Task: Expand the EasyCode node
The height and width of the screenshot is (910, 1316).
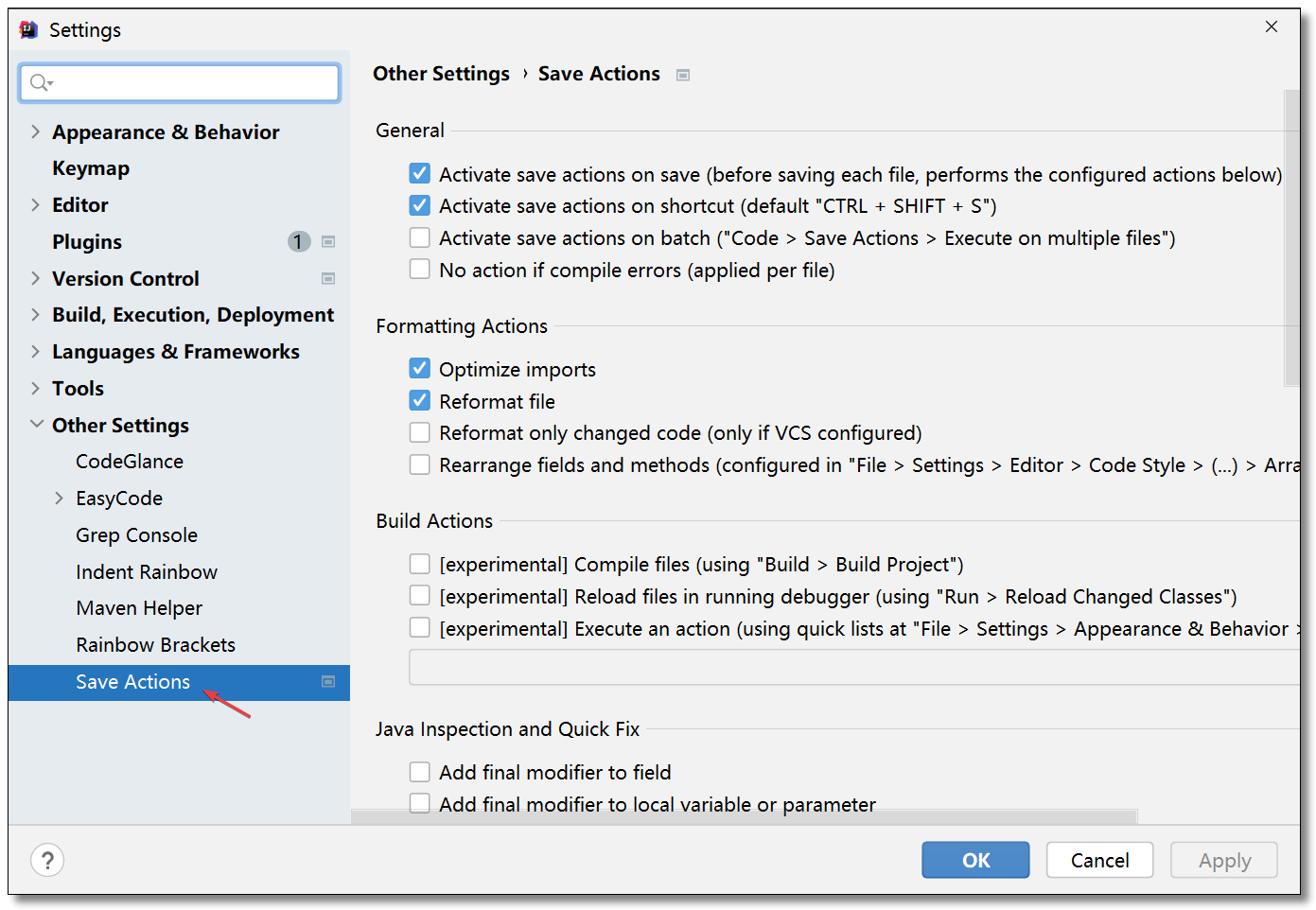Action: 59,498
